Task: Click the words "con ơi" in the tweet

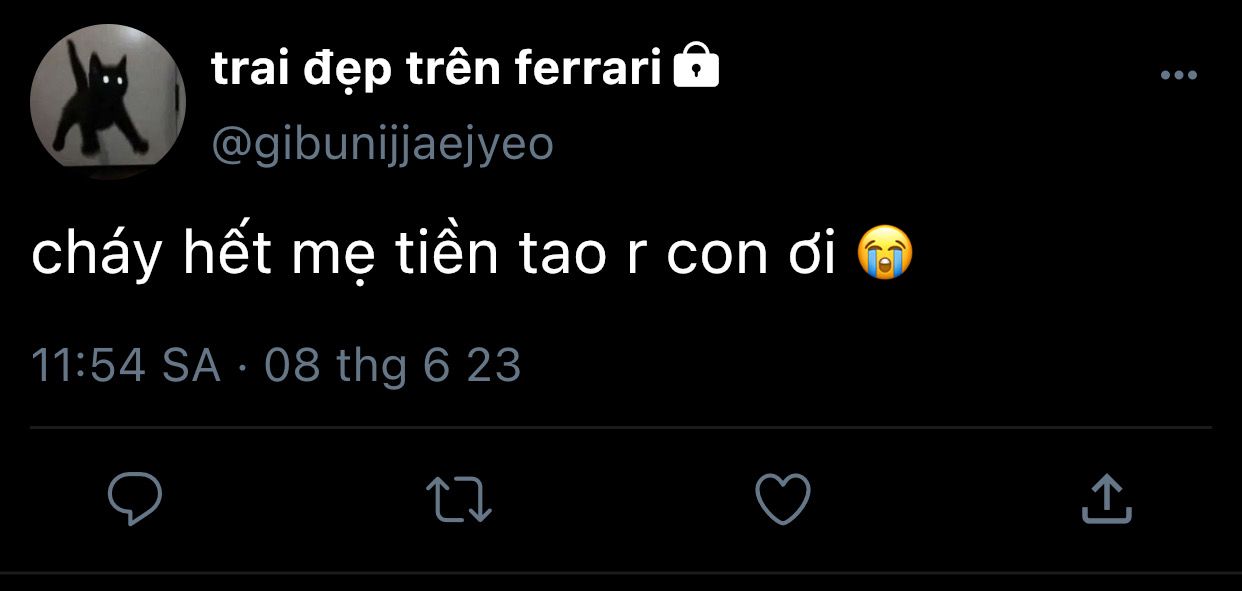Action: 751,256
